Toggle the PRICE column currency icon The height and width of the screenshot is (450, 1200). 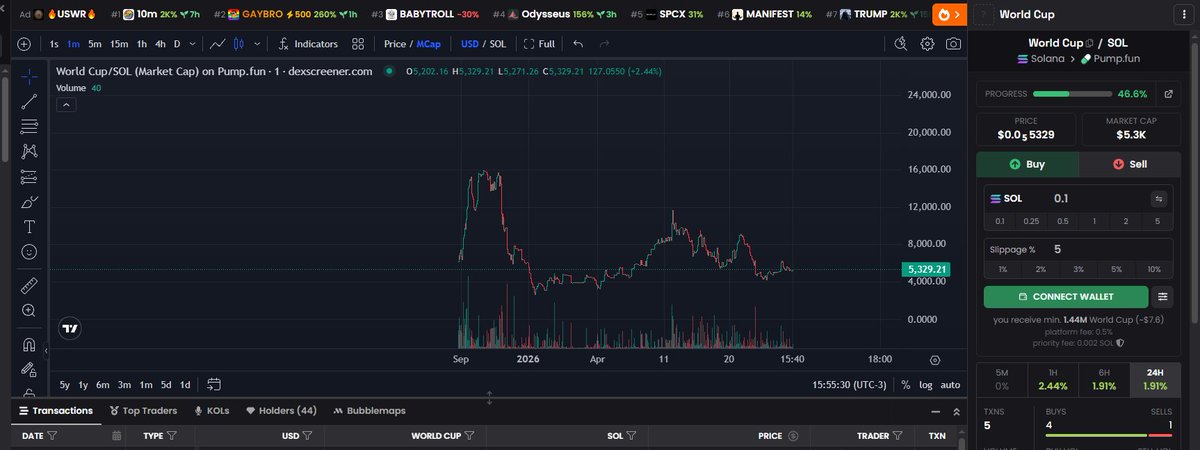point(793,436)
